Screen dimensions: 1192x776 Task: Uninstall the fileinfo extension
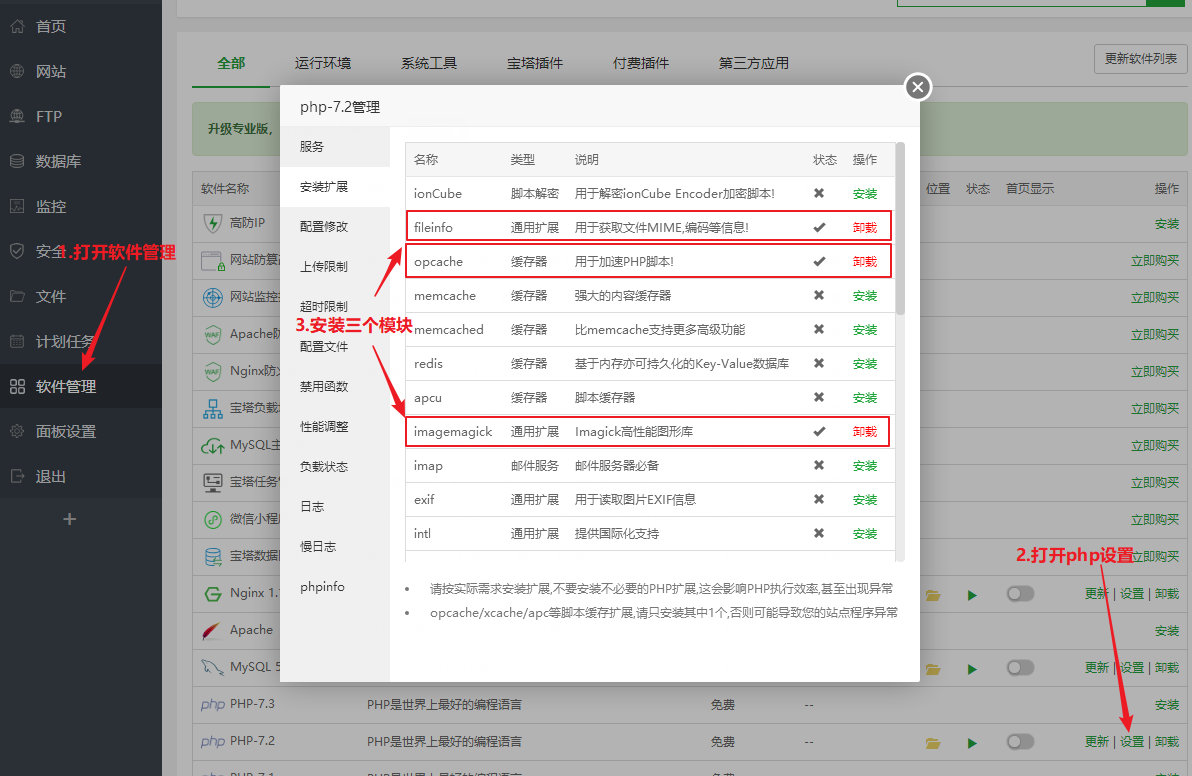point(864,228)
